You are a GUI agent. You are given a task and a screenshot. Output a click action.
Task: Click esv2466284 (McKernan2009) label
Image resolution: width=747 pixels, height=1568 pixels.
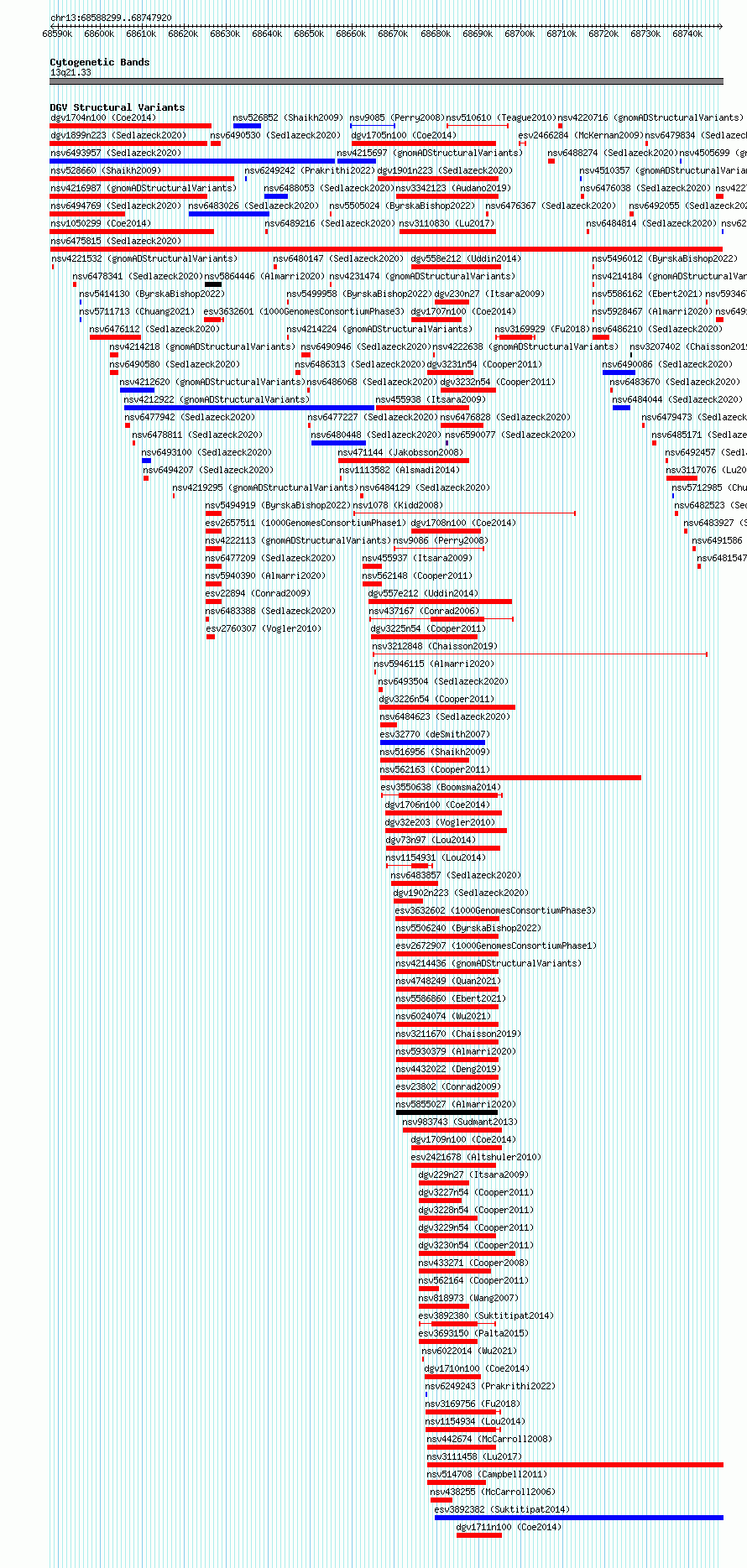tap(580, 135)
